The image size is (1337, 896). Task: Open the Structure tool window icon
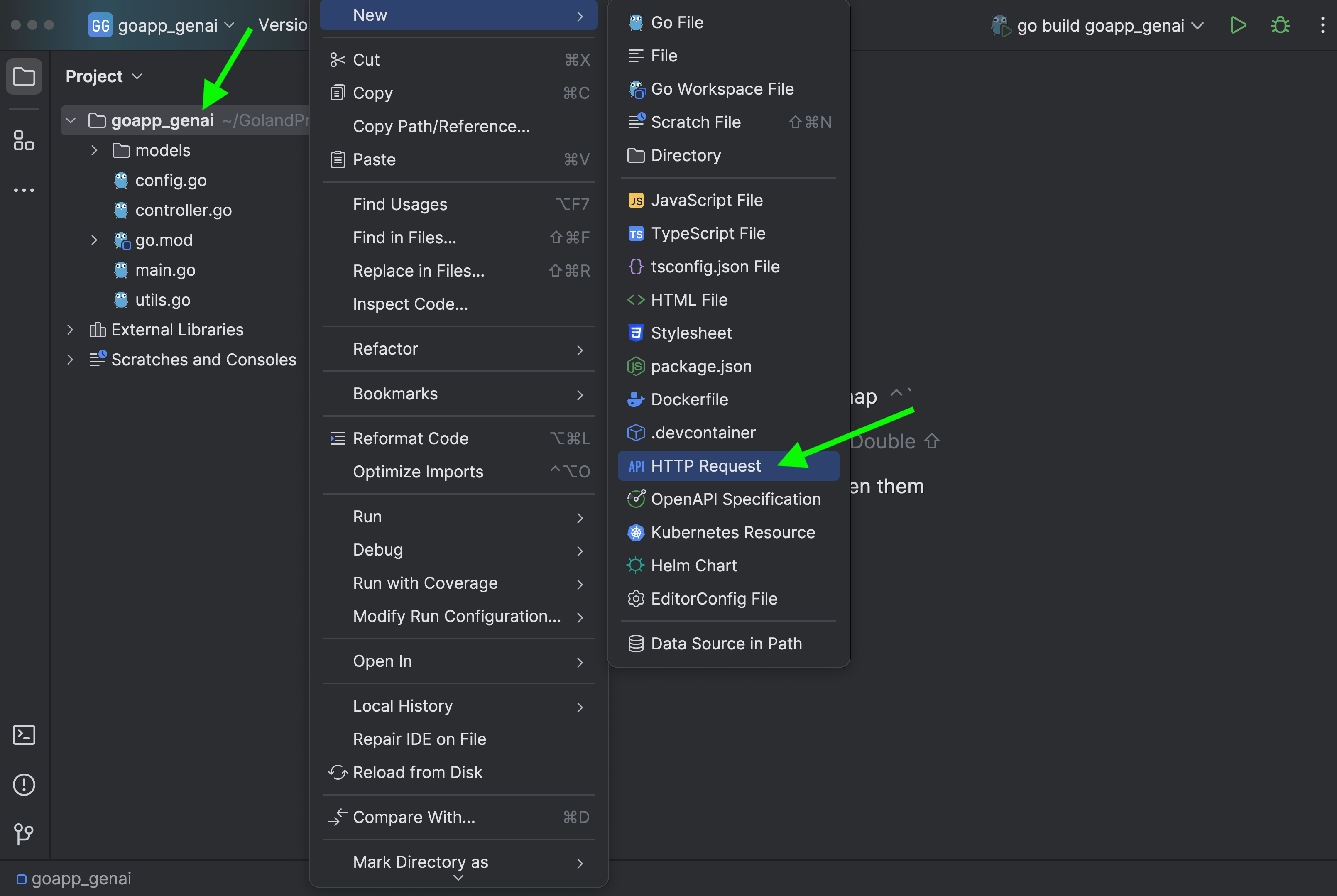pyautogui.click(x=24, y=141)
